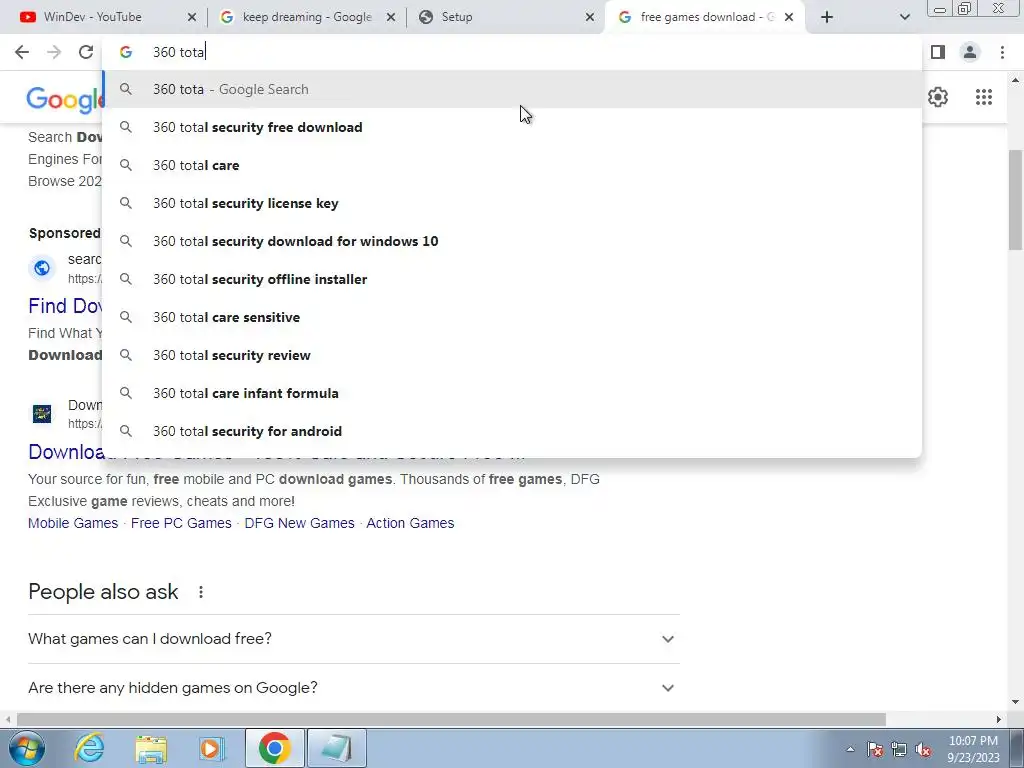Open the 'Find Dow...' sponsored result title

click(x=65, y=306)
